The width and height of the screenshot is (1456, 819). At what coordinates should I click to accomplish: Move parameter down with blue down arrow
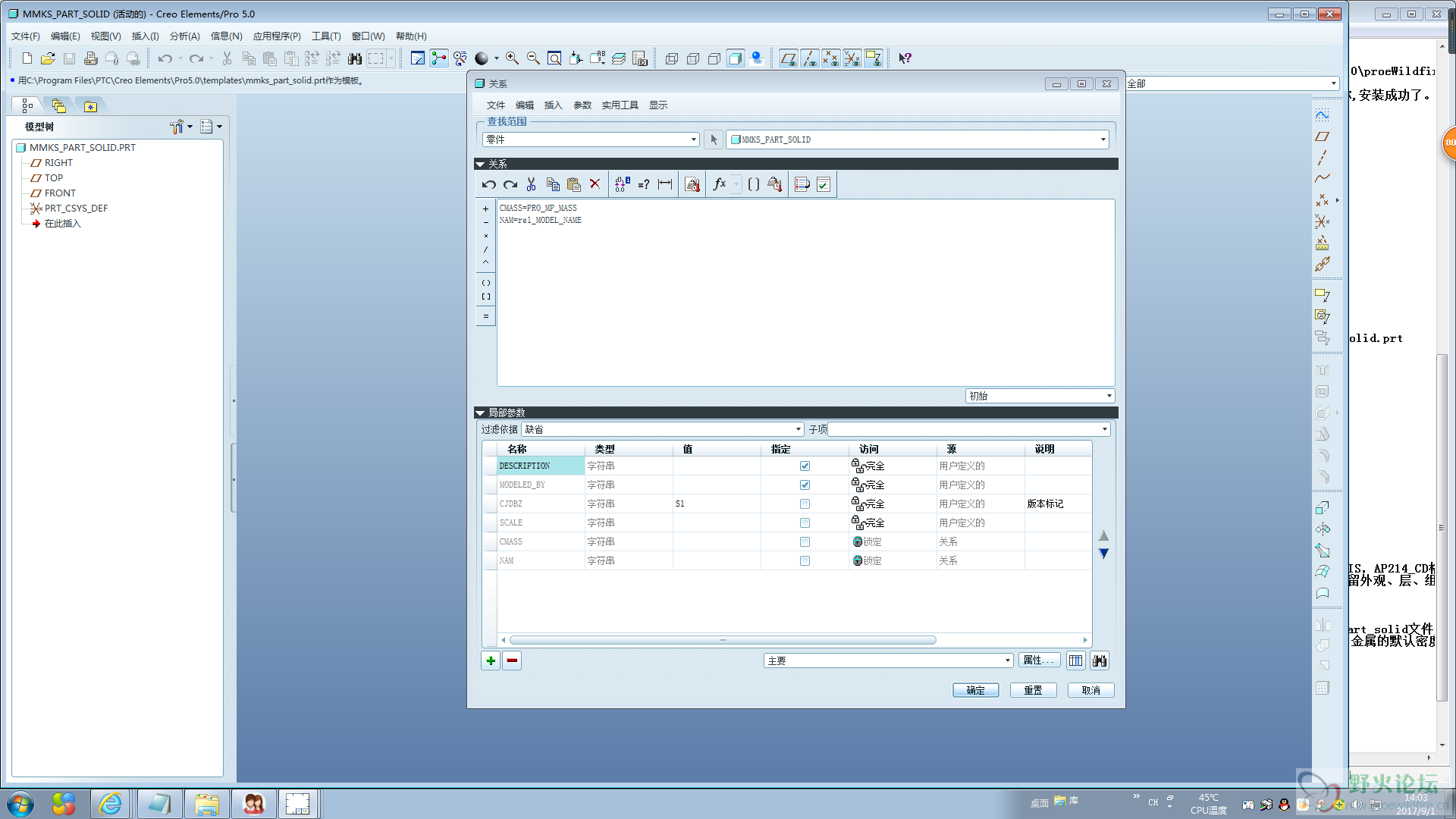point(1103,554)
